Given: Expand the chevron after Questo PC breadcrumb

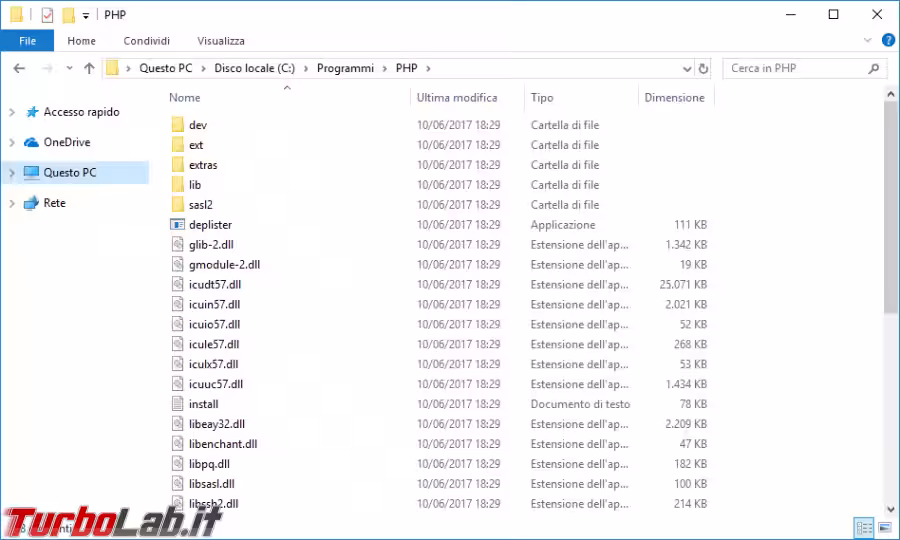Looking at the screenshot, I should 203,68.
